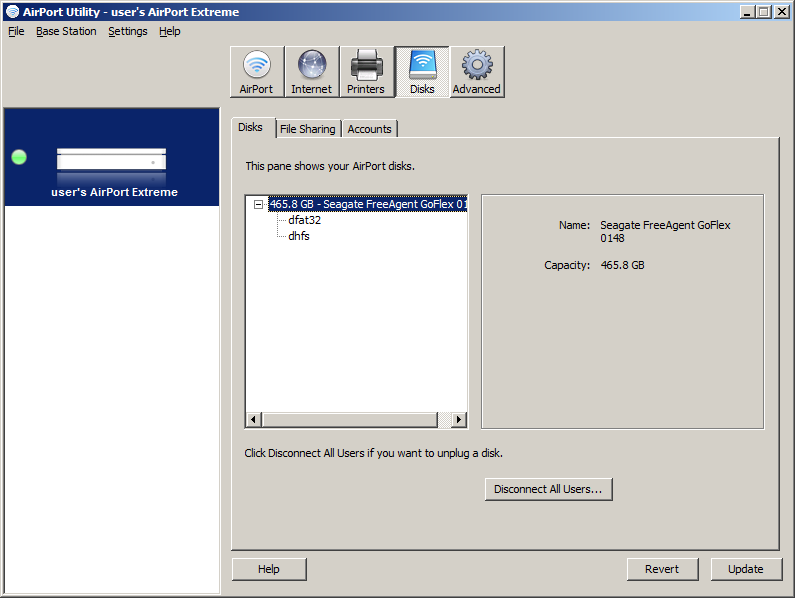Click the AirPort Utility title bar icon

pyautogui.click(x=12, y=12)
